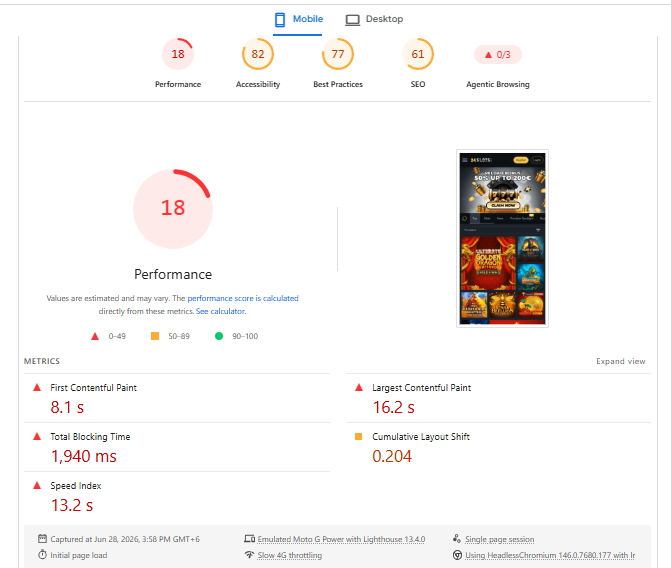Click the page screenshot thumbnail
This screenshot has width=671, height=568.
(x=502, y=238)
